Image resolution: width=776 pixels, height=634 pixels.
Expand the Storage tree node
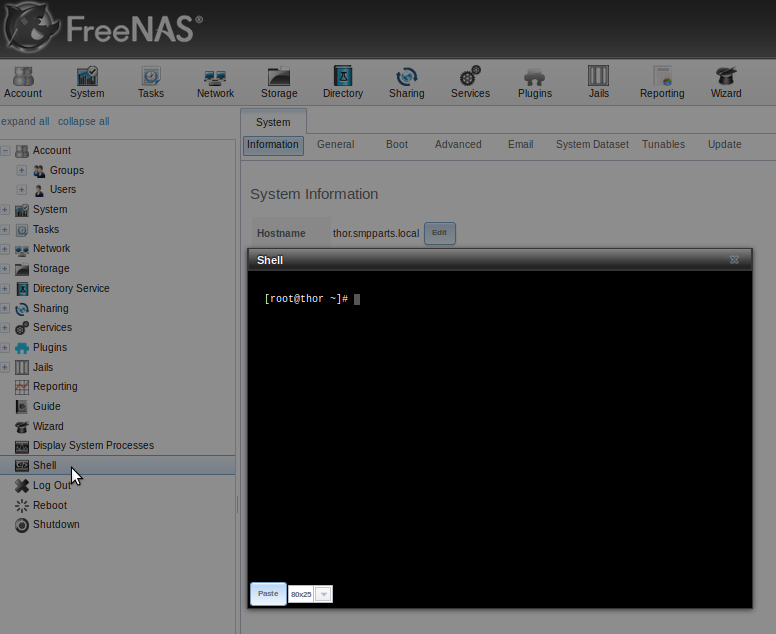point(5,269)
